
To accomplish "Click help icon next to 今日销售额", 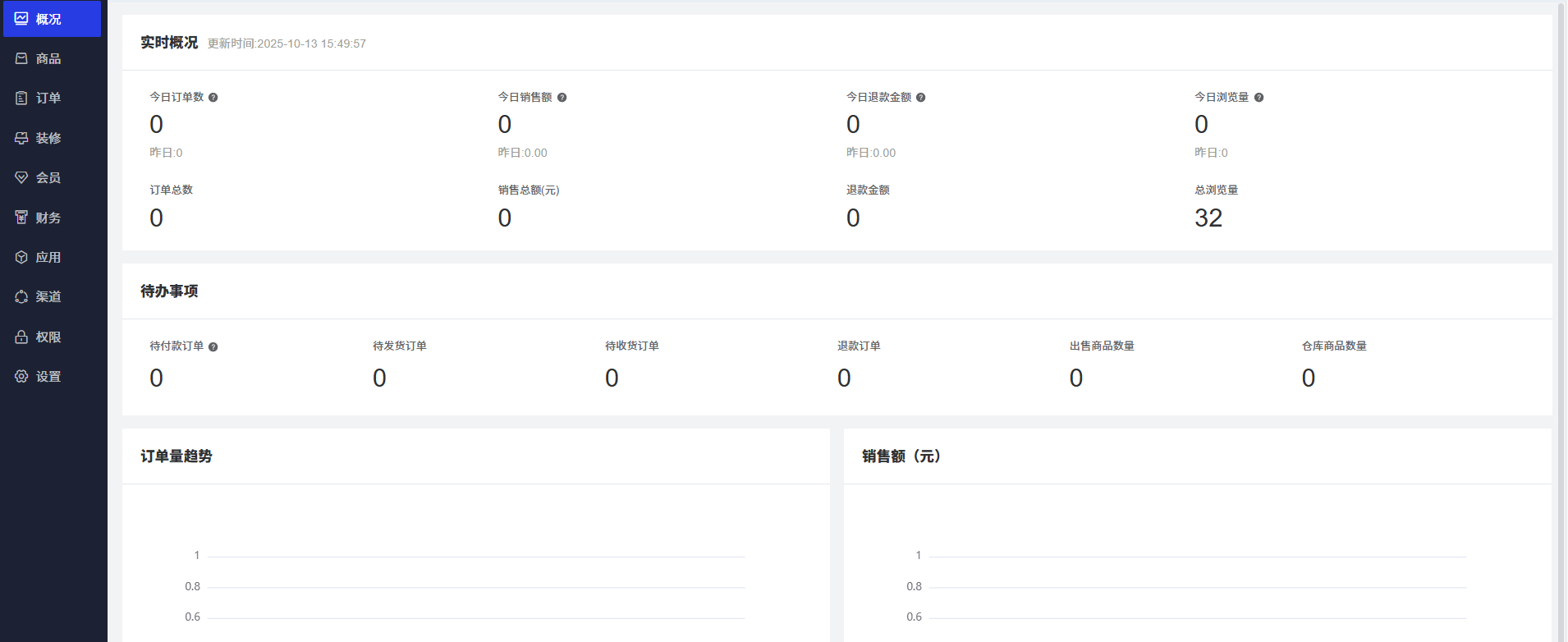I will (562, 98).
